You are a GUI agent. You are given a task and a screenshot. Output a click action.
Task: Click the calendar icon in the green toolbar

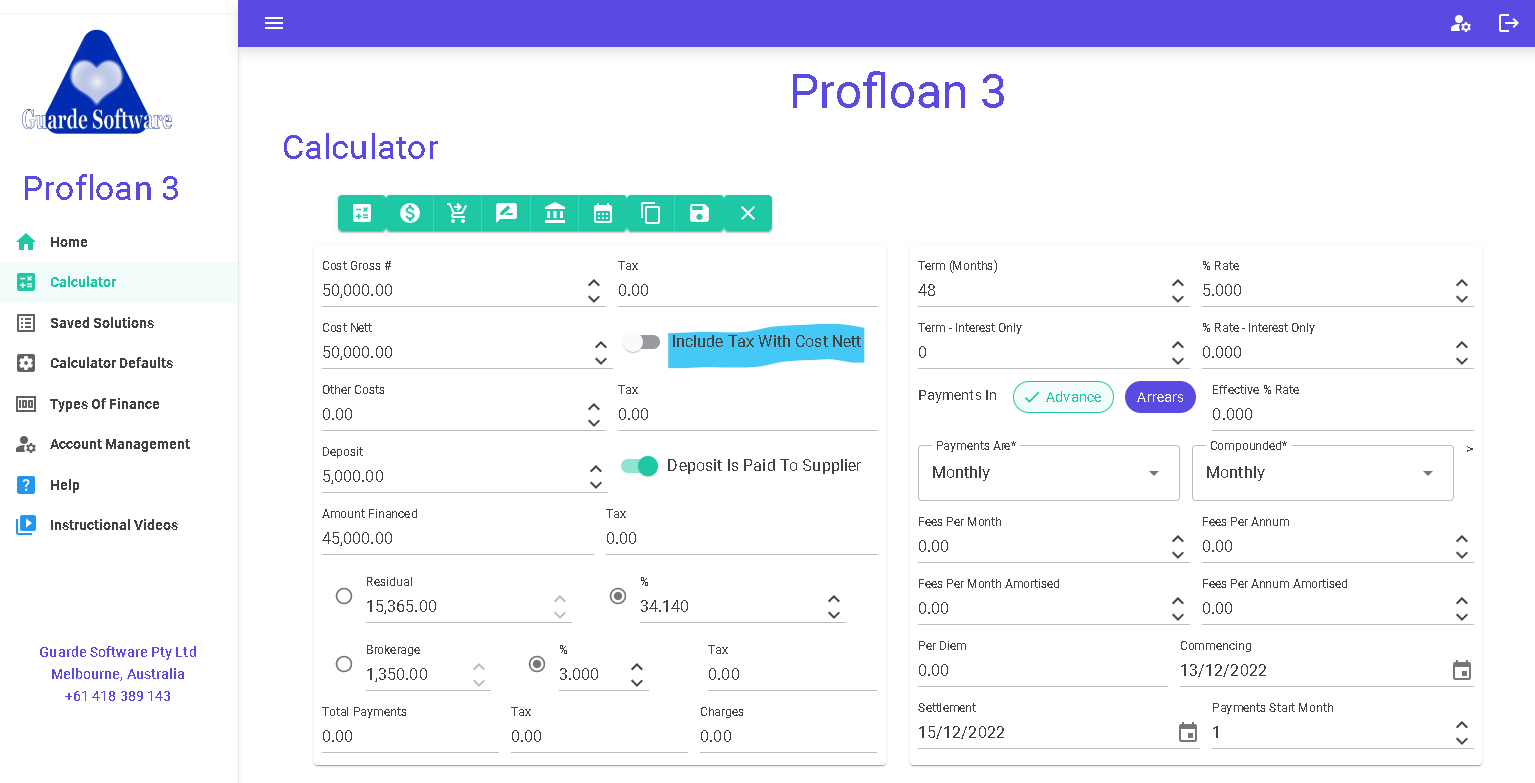[x=602, y=213]
